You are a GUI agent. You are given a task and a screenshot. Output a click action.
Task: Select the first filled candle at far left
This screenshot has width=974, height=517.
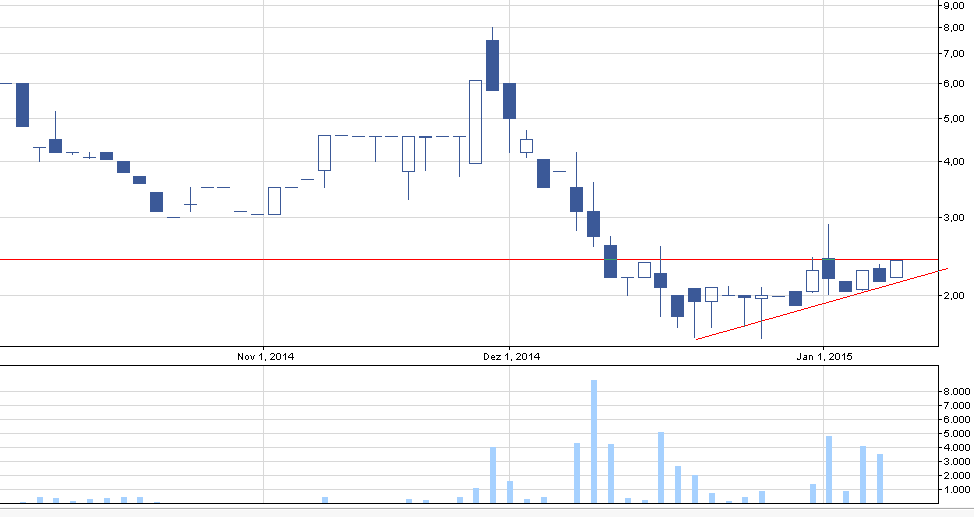coord(22,104)
